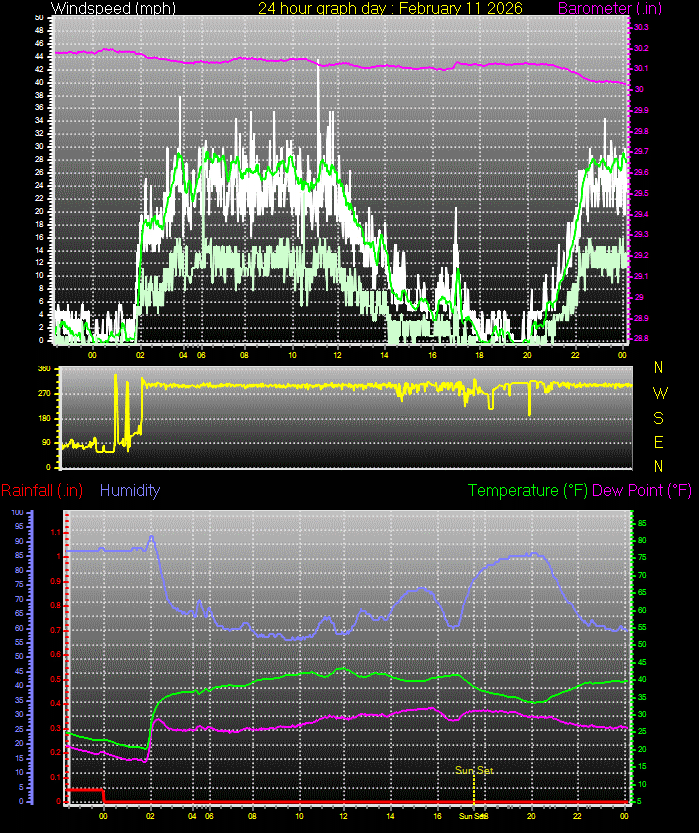Click the '270' wind direction axis value

(x=45, y=393)
